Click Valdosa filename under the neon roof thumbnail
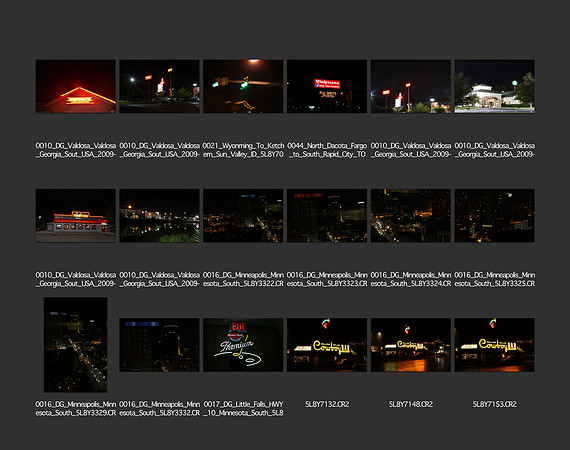This screenshot has height=450, width=570. (x=76, y=150)
